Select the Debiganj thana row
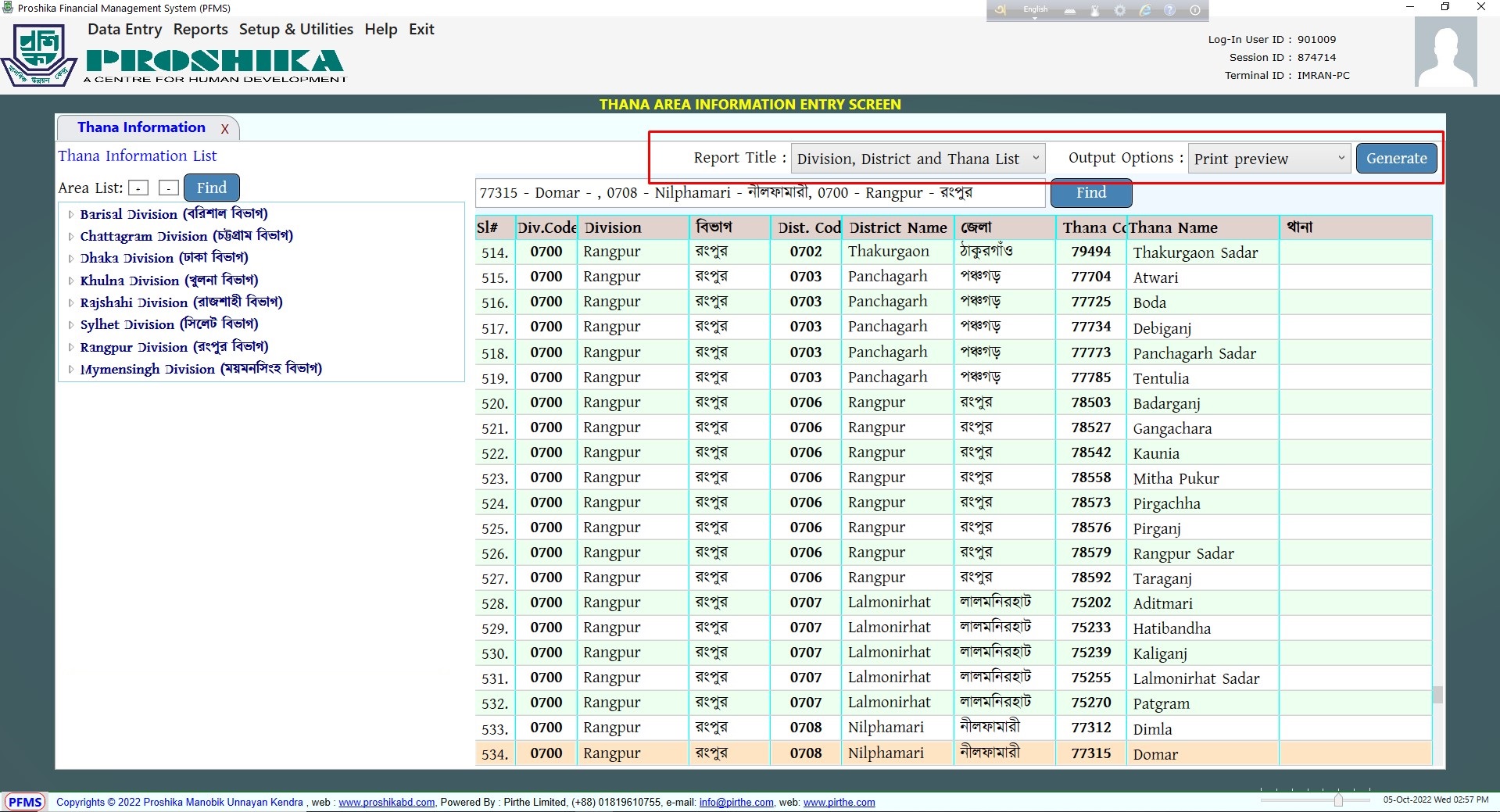 953,327
